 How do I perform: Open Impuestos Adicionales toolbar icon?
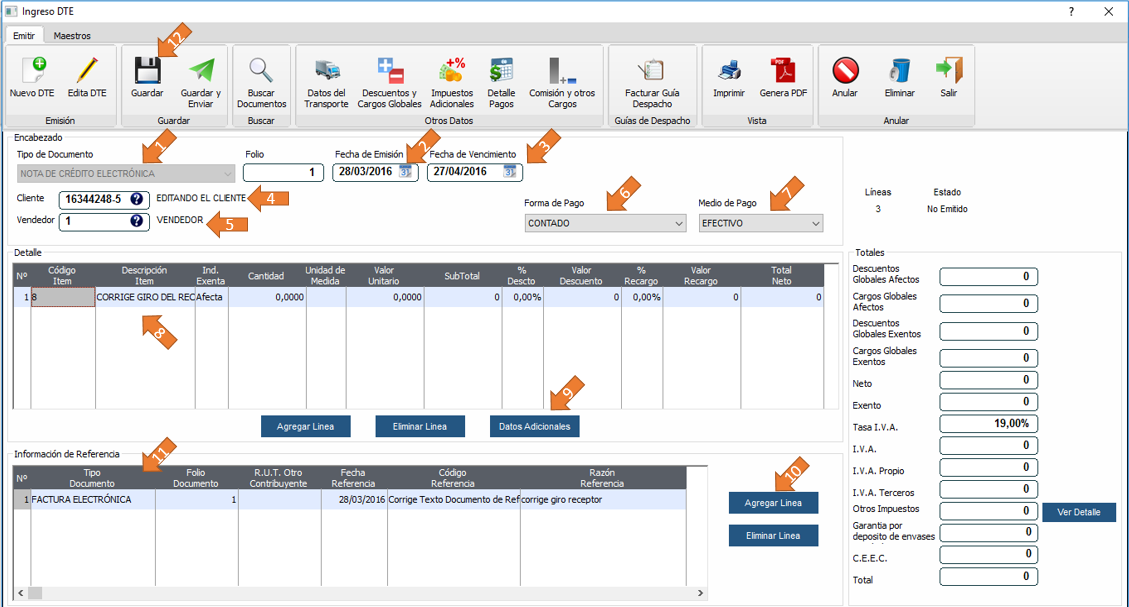point(451,71)
